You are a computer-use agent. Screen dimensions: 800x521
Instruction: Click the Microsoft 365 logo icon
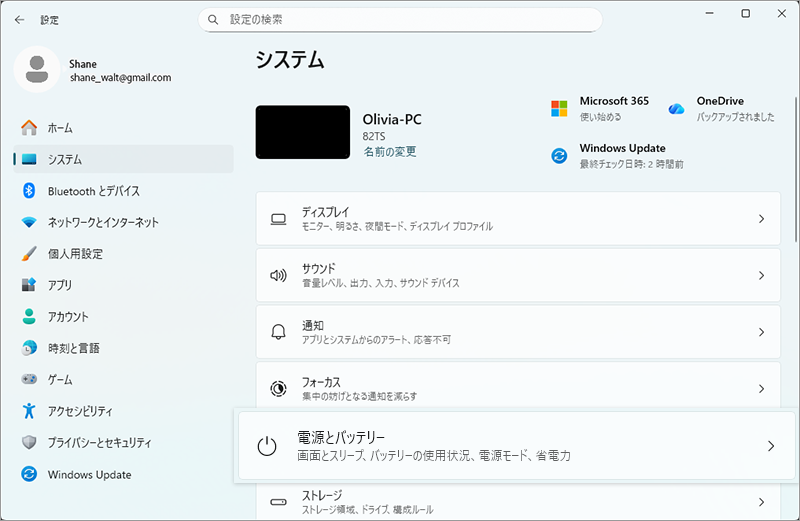coord(559,109)
